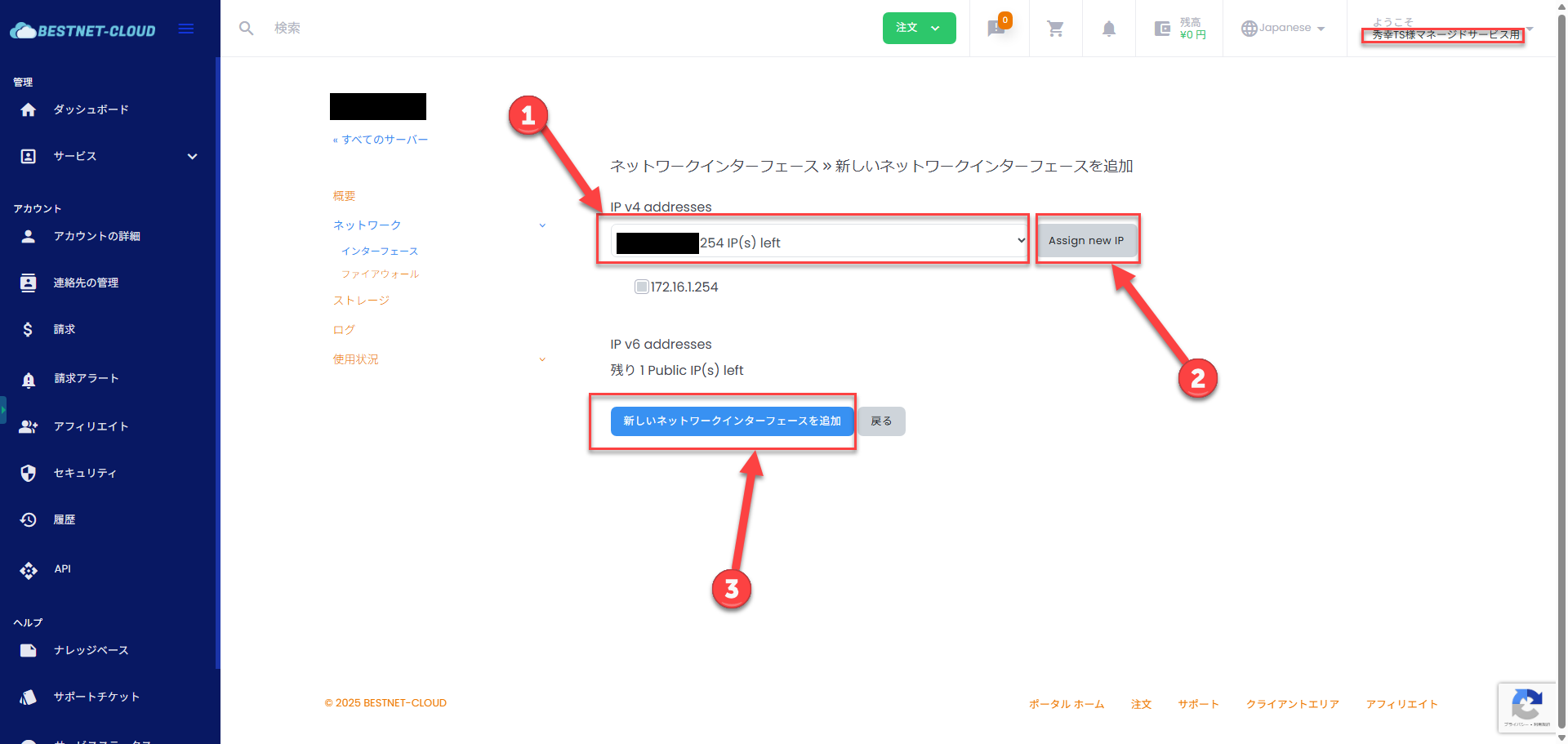Click the Assign new IP button

[x=1085, y=241]
